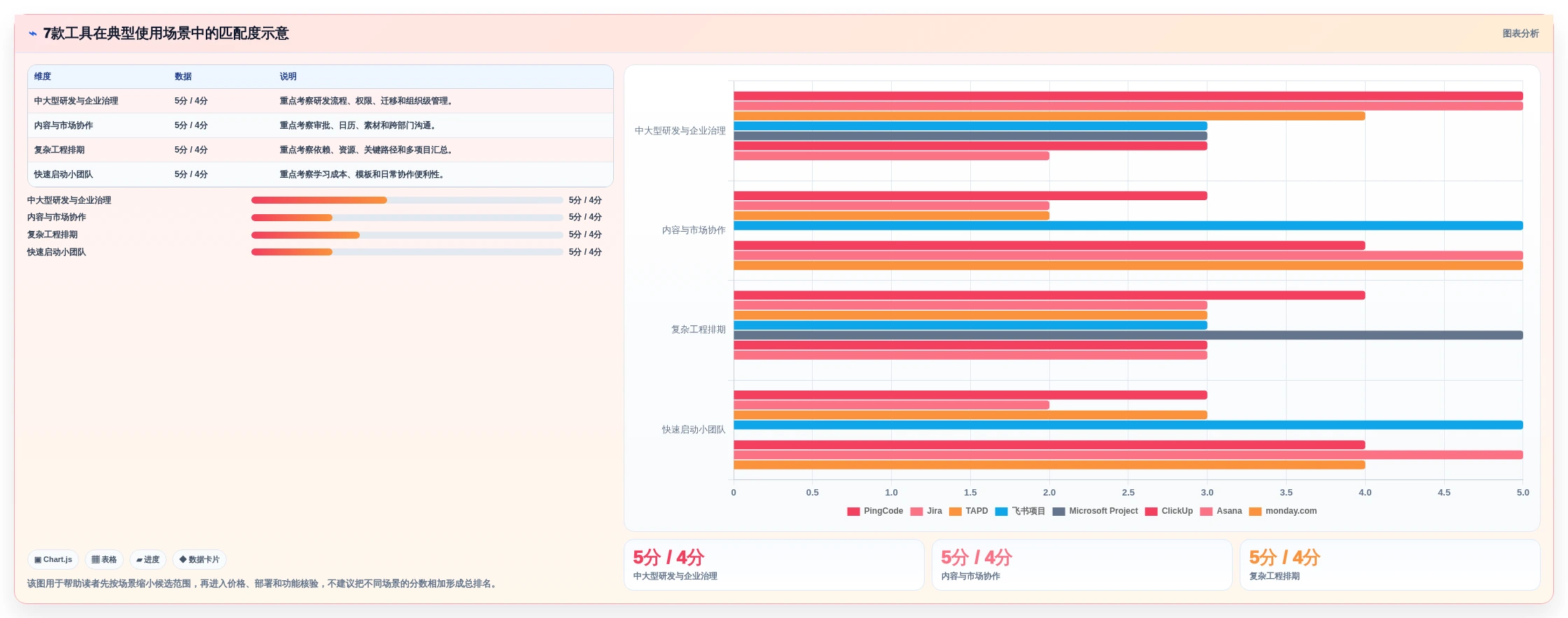
Task: Click the 中大型研发与企业治理 progress bar
Action: point(407,200)
